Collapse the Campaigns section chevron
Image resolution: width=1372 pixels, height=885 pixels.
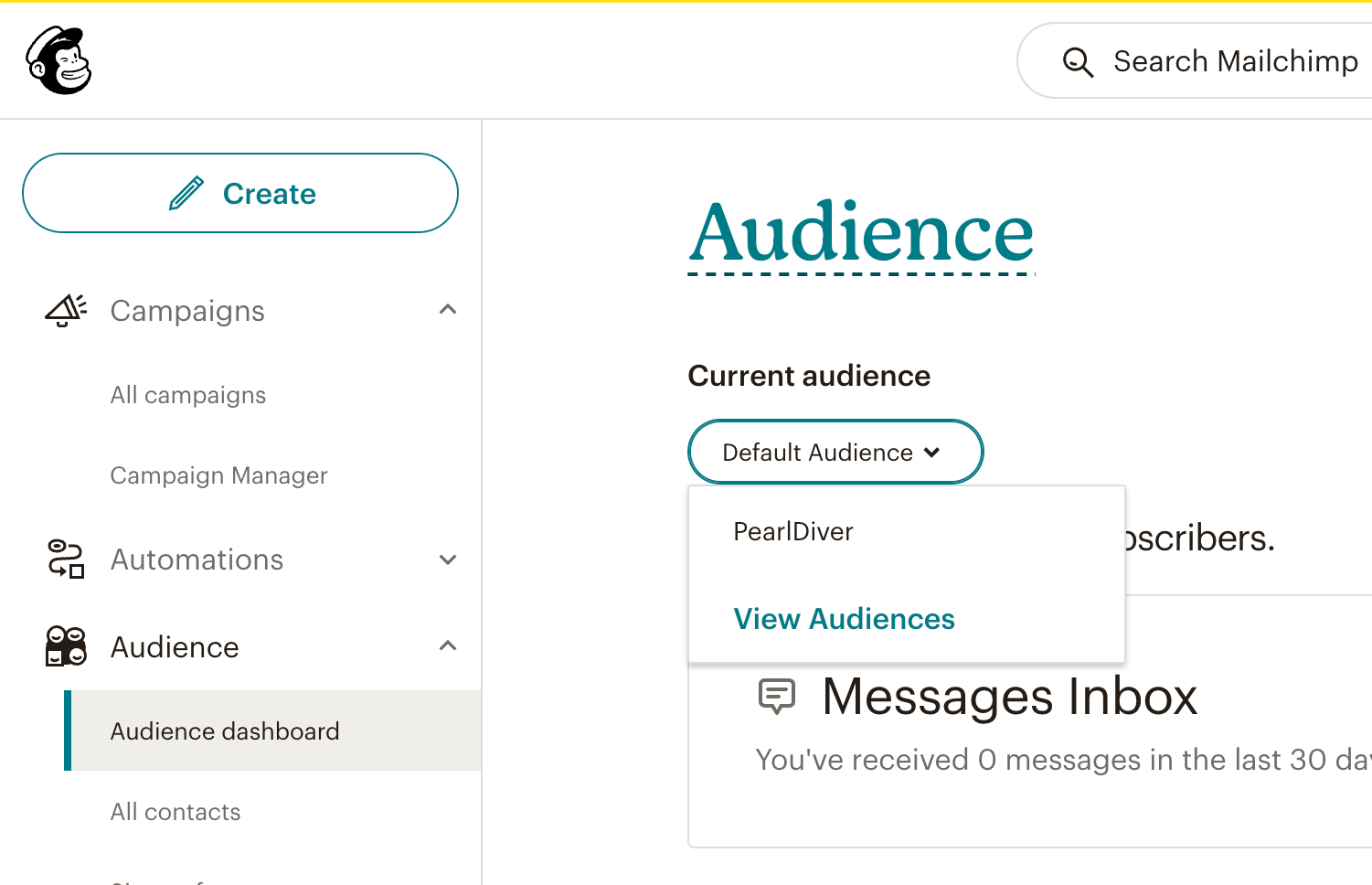448,310
